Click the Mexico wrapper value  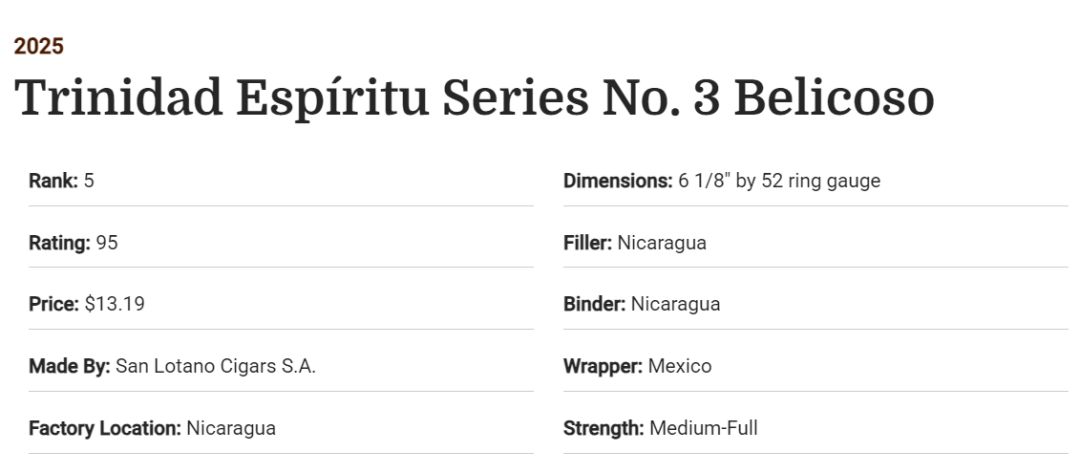(680, 366)
